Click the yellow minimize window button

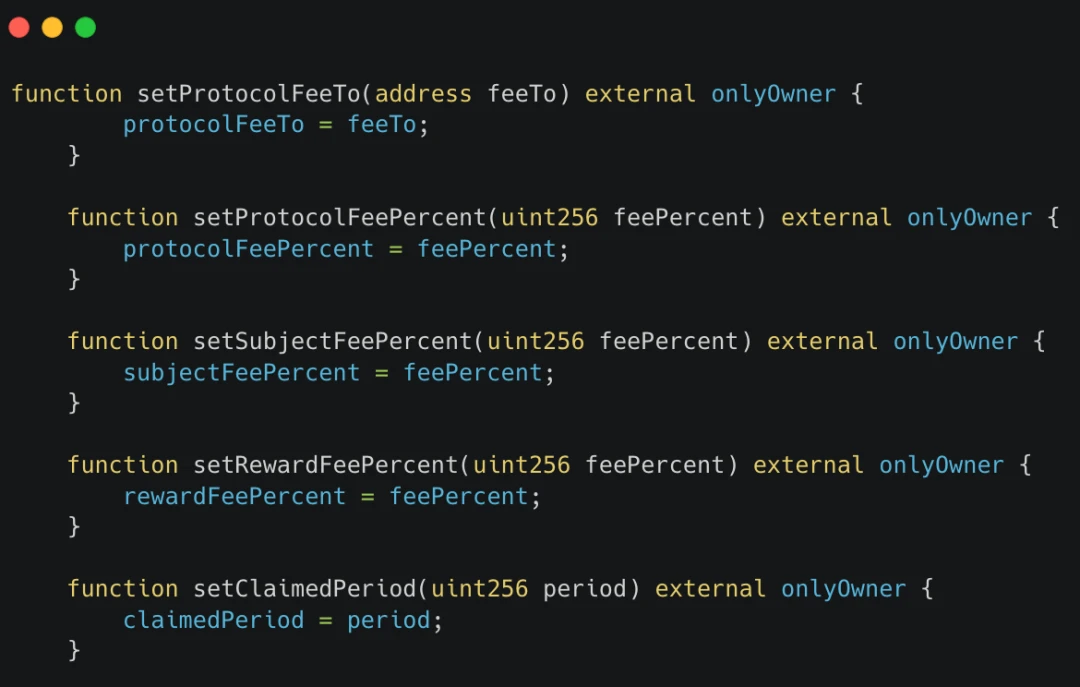[52, 28]
